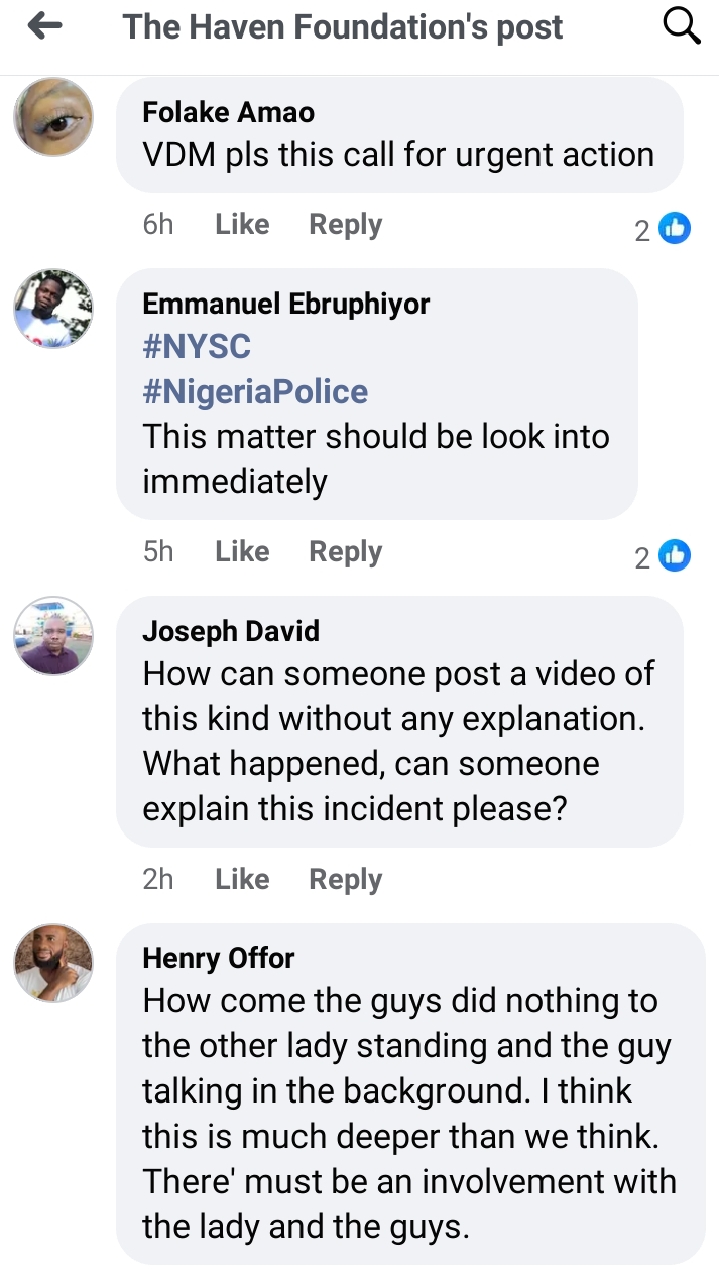Tap the like reaction icon on Emmanuel's comment
719x1276 pixels.
click(675, 555)
